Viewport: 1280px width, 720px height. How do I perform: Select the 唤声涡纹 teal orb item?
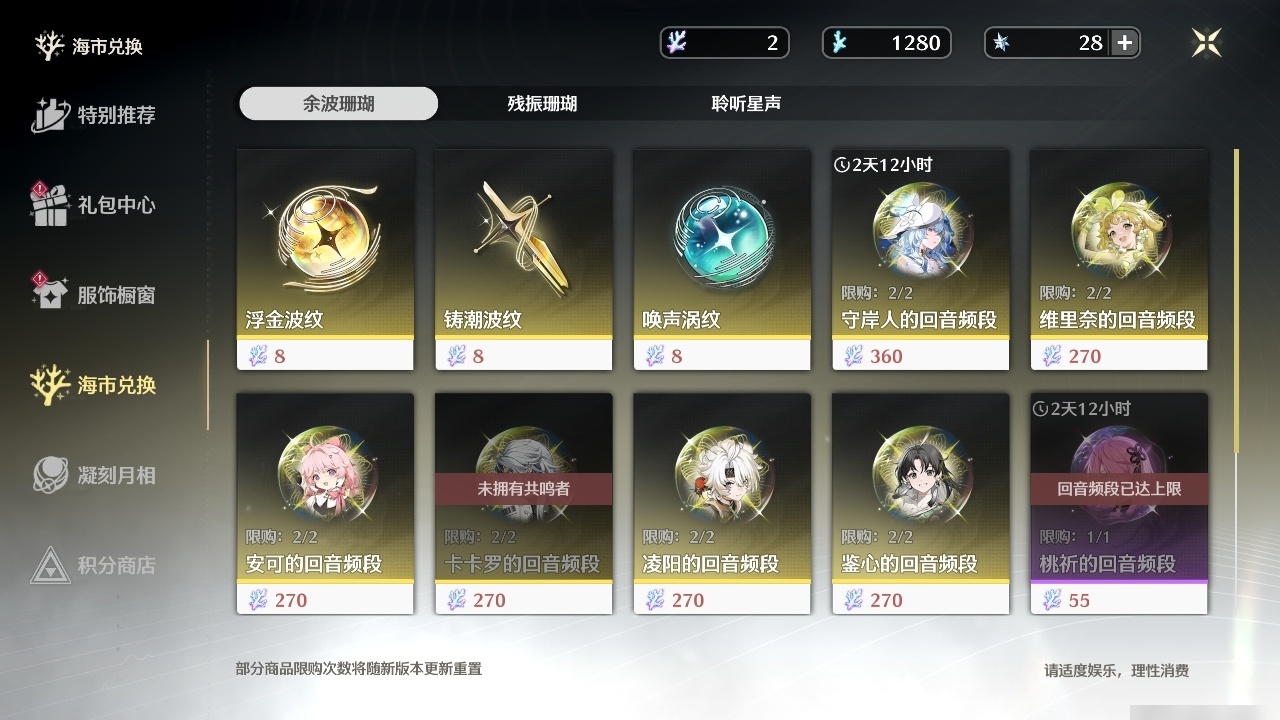click(x=722, y=260)
